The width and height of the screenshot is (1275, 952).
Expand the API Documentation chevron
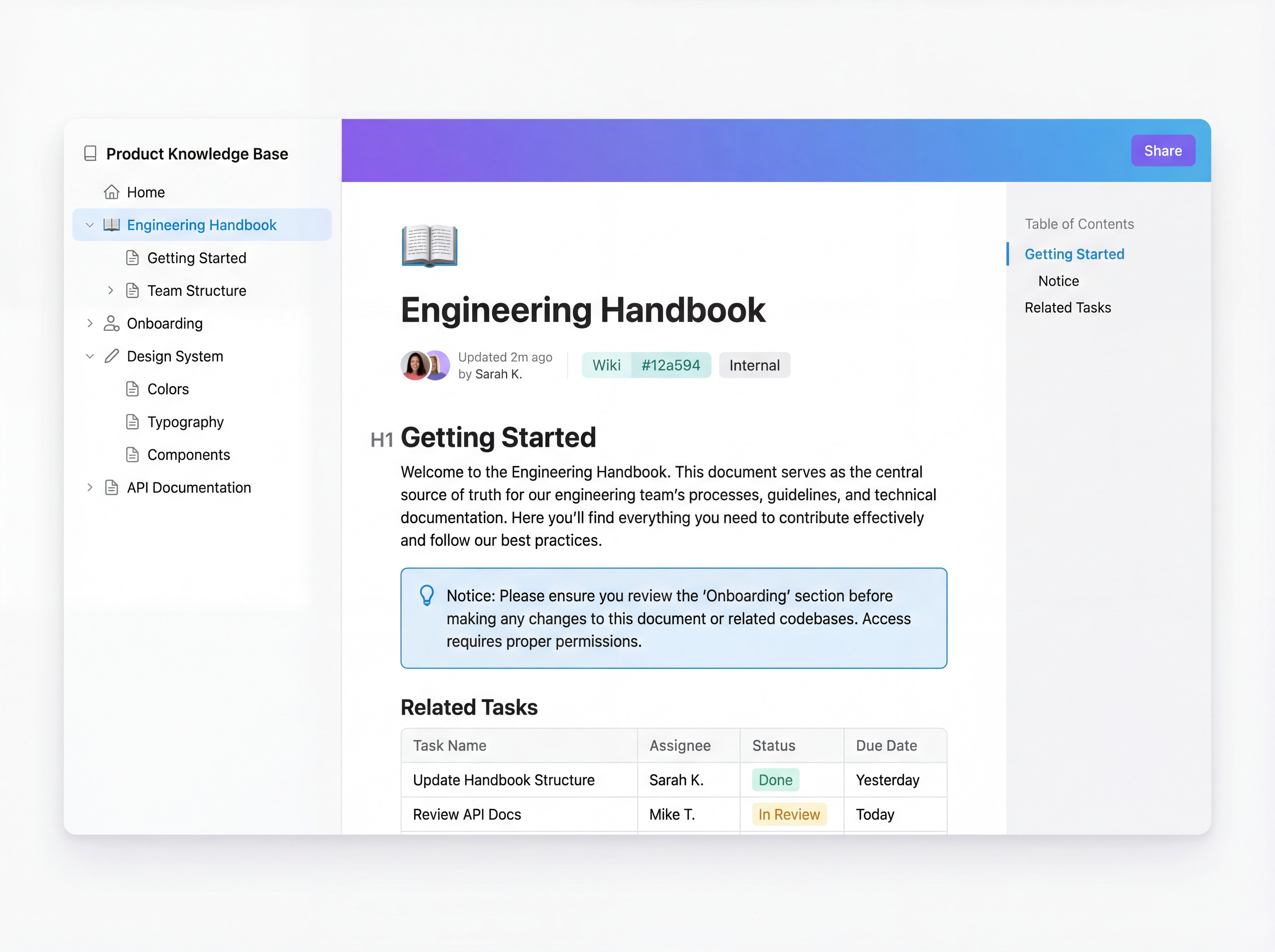tap(90, 487)
